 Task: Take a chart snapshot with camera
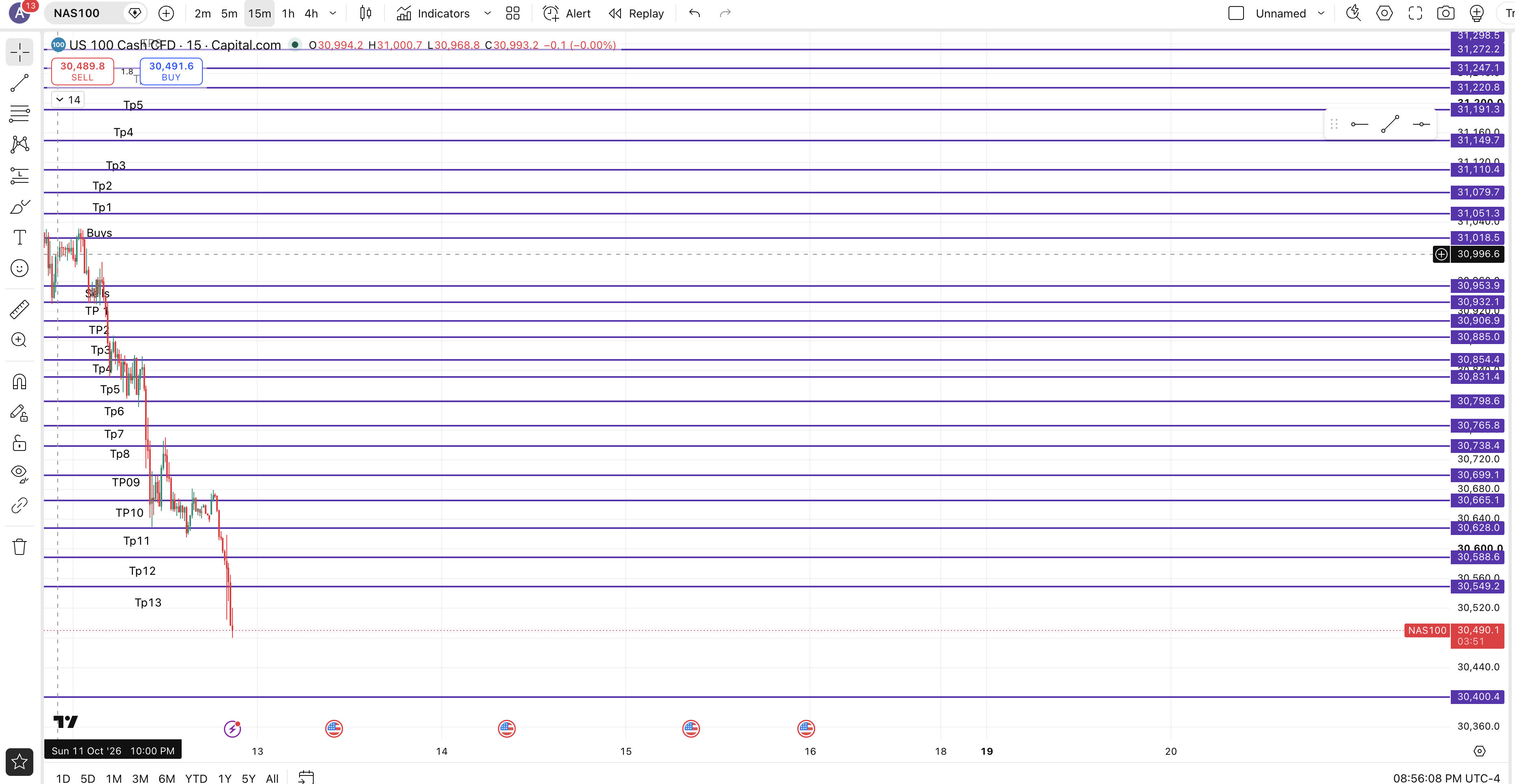click(1446, 13)
